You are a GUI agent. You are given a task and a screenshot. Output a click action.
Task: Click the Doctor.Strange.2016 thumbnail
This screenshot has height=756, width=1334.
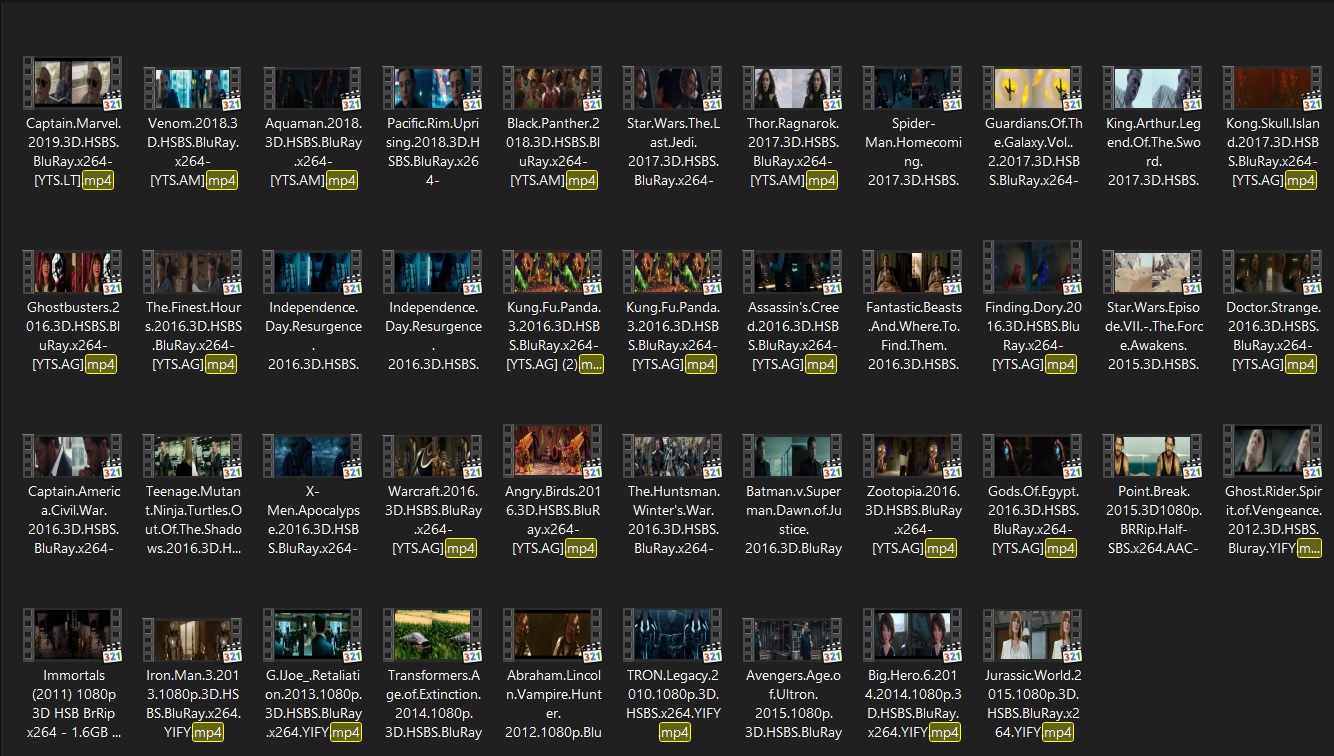(1272, 272)
